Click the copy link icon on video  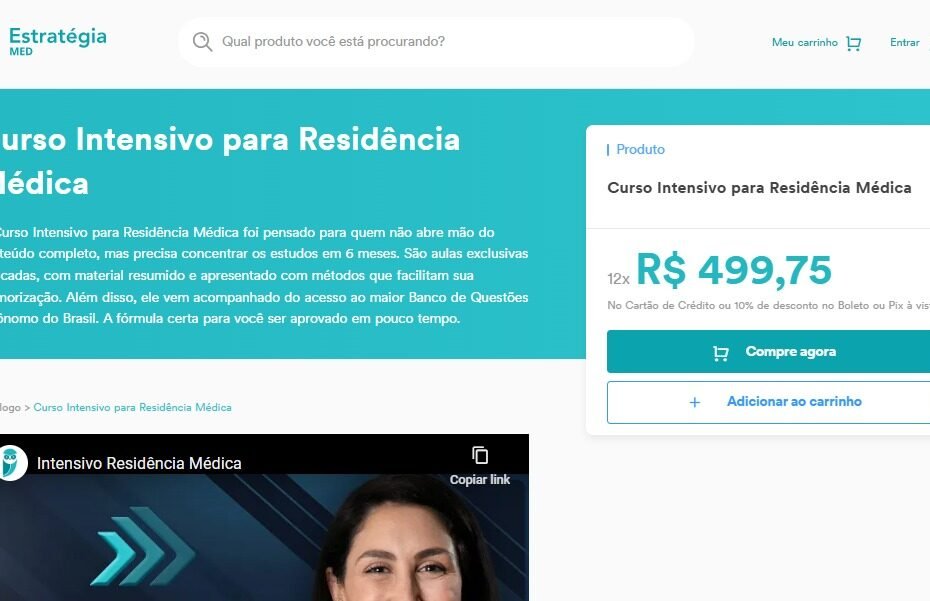click(480, 455)
